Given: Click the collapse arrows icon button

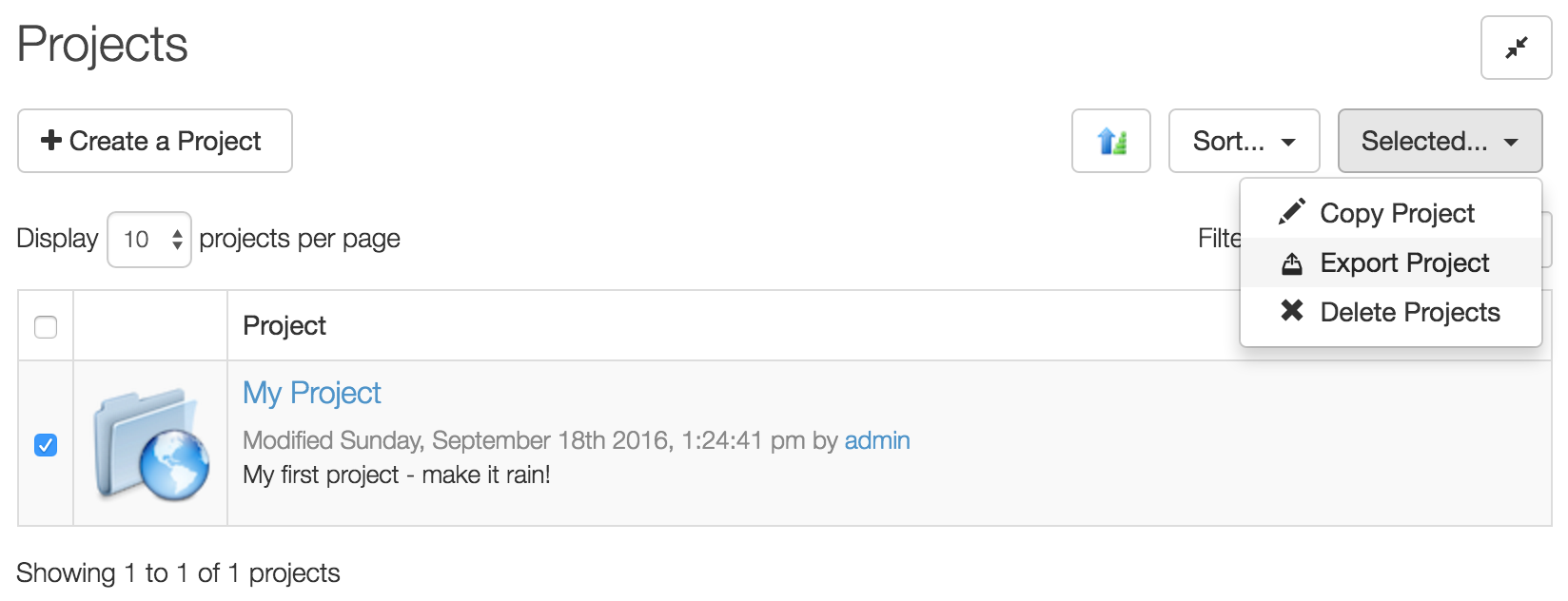Looking at the screenshot, I should (x=1516, y=48).
